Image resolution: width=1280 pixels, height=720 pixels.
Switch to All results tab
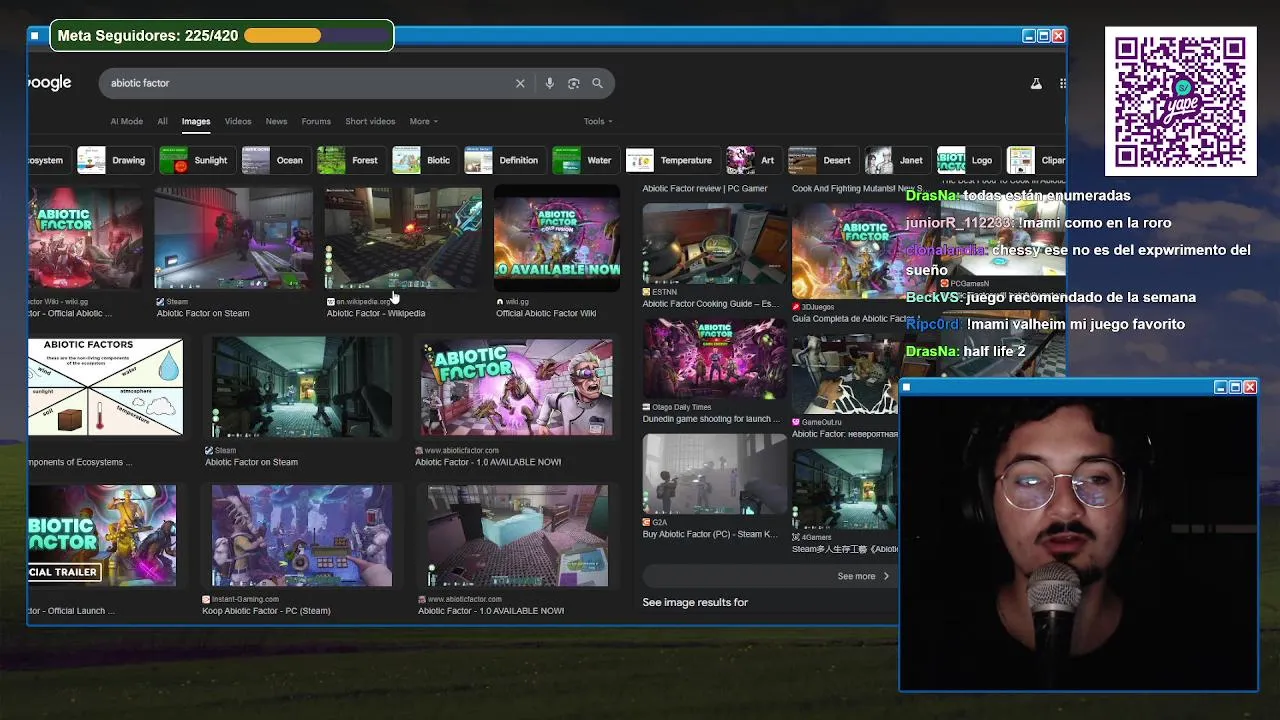click(x=162, y=121)
